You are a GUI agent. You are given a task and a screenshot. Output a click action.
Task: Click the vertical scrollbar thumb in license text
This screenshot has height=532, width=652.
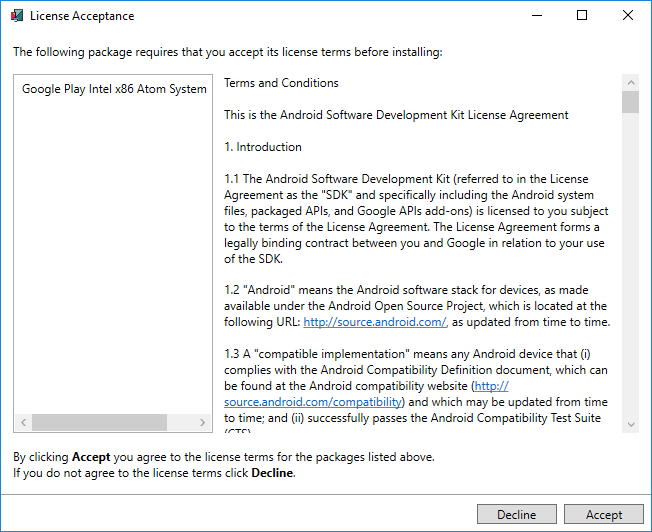coord(631,102)
